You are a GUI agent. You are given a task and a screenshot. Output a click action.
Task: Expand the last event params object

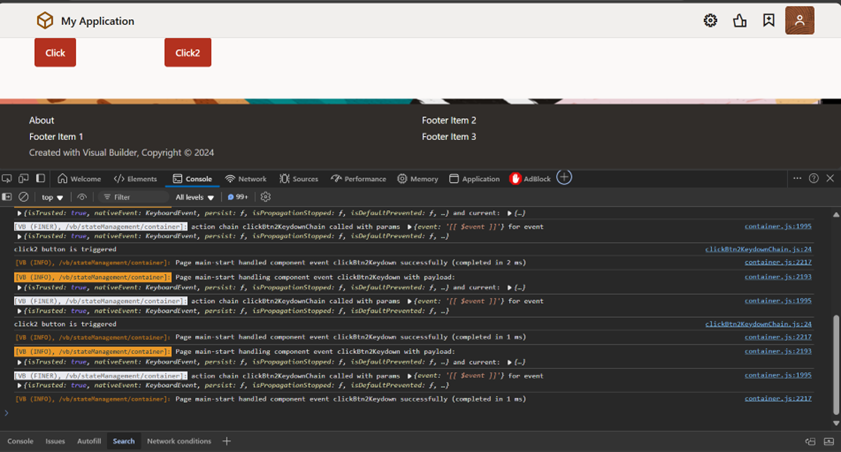point(409,376)
